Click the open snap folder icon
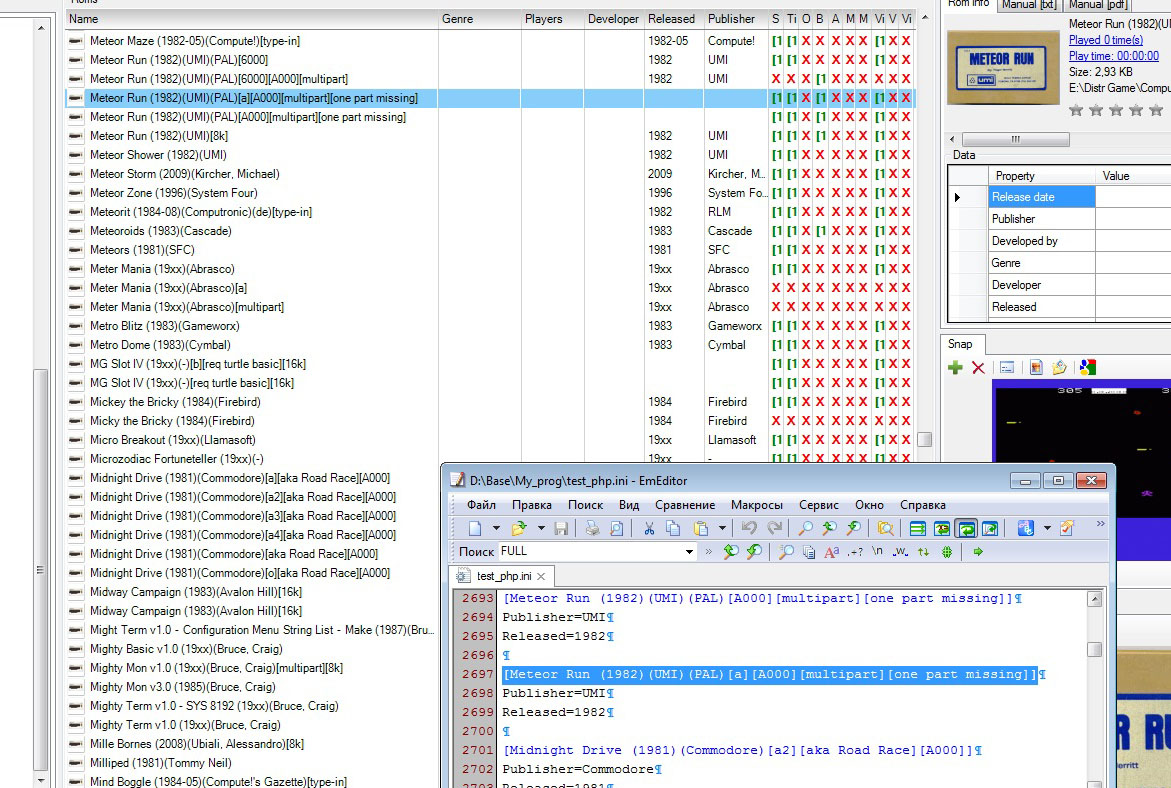This screenshot has width=1171, height=788. pos(1059,367)
